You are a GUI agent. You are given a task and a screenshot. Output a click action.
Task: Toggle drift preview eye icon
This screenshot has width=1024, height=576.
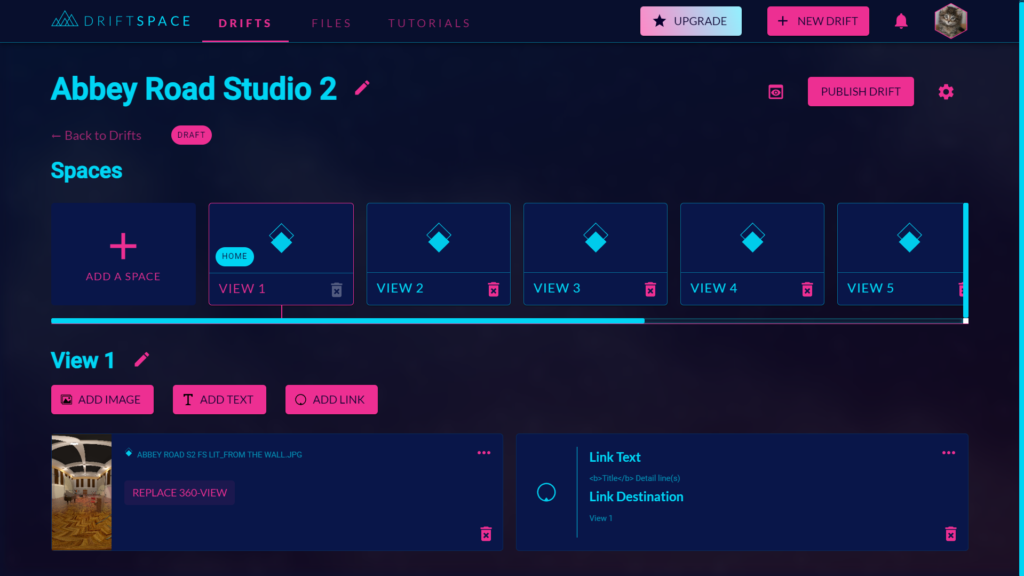pyautogui.click(x=776, y=92)
